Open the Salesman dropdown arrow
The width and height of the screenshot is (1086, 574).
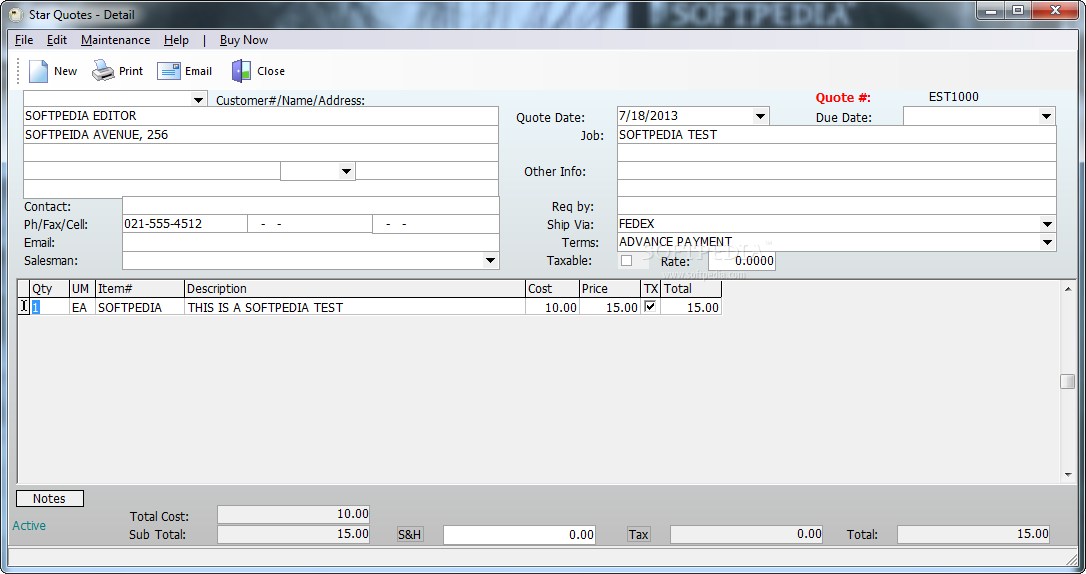[490, 260]
